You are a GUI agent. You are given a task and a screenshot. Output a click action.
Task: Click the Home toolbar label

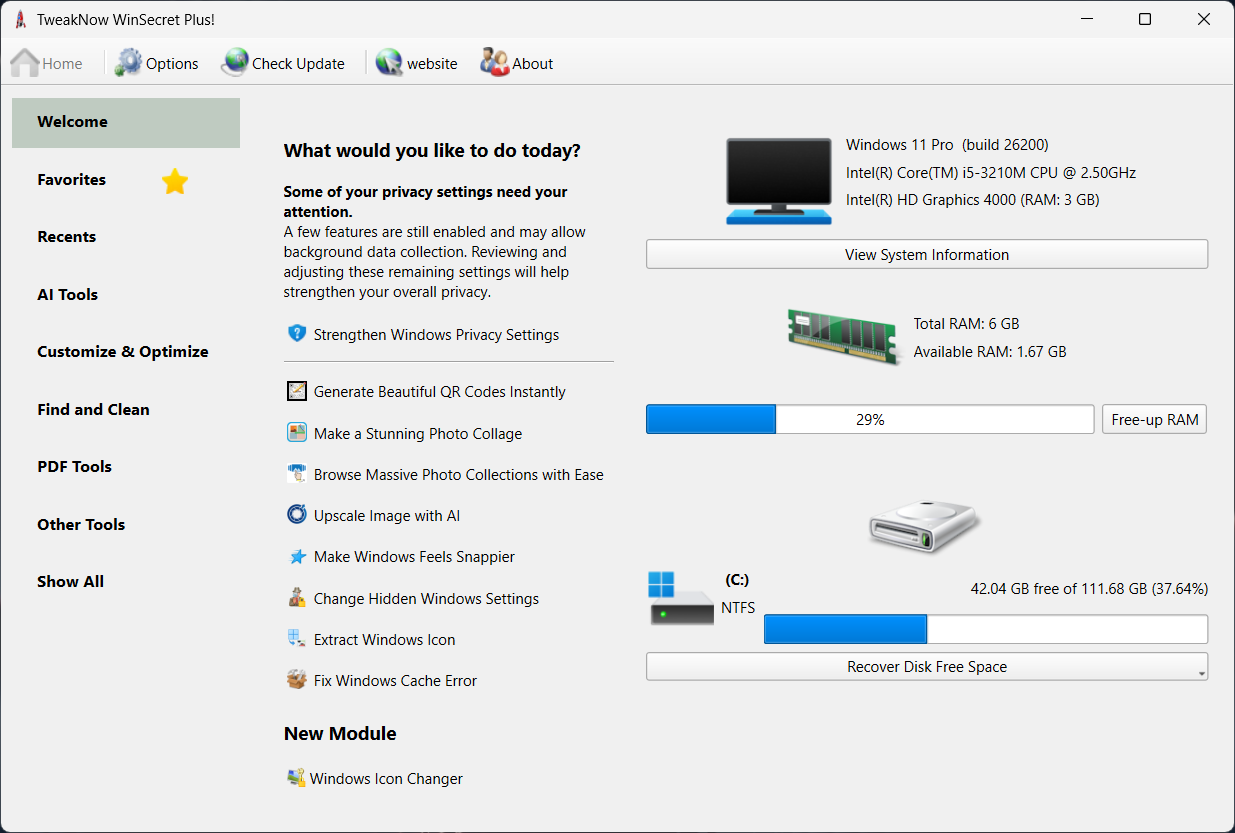pyautogui.click(x=62, y=64)
